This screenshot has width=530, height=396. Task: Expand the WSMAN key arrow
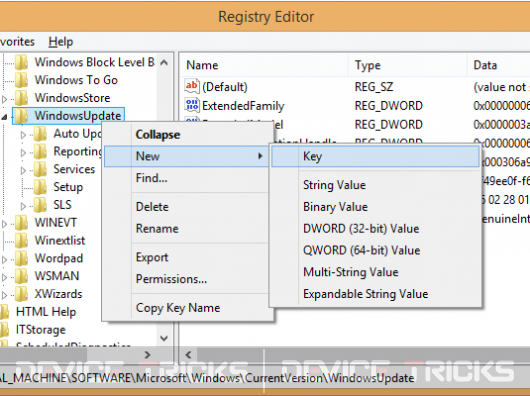click(x=4, y=277)
